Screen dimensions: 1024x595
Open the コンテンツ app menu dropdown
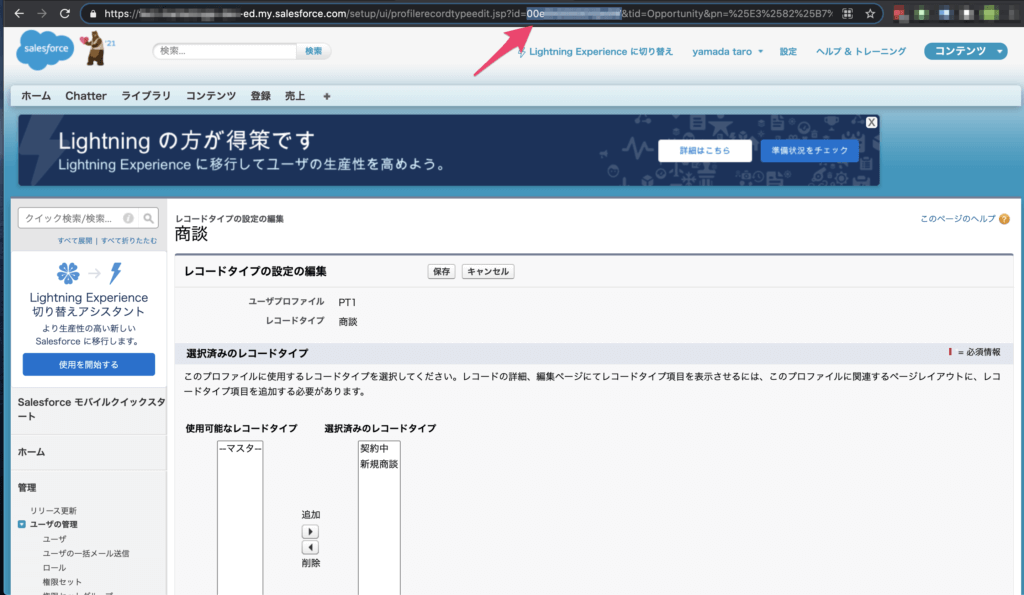tap(965, 51)
